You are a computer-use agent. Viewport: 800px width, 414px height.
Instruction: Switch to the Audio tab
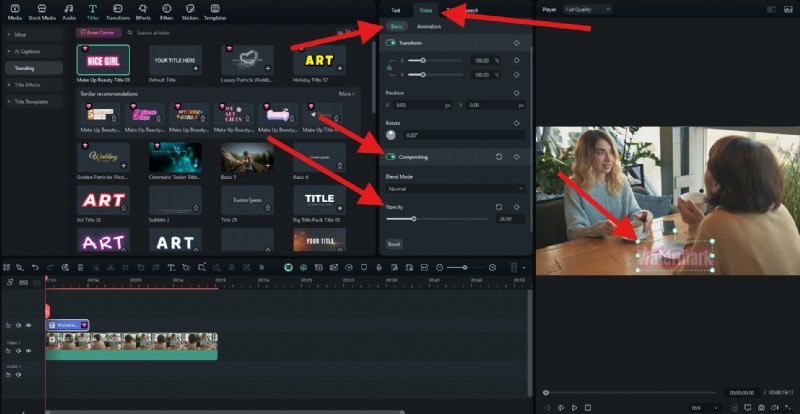point(69,12)
